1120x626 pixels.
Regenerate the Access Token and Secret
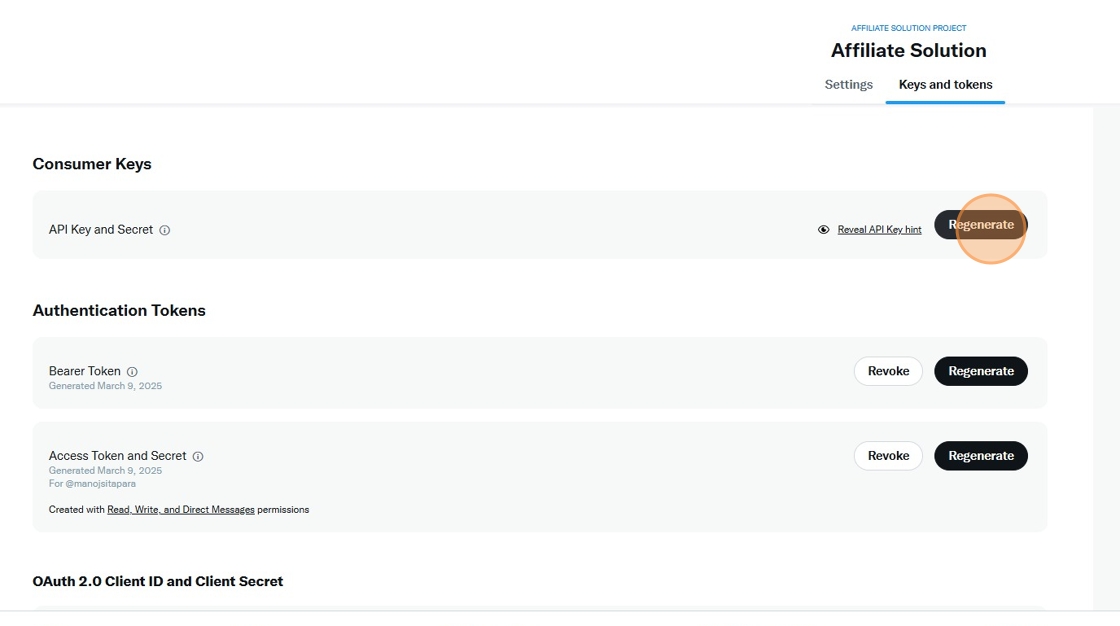[981, 455]
